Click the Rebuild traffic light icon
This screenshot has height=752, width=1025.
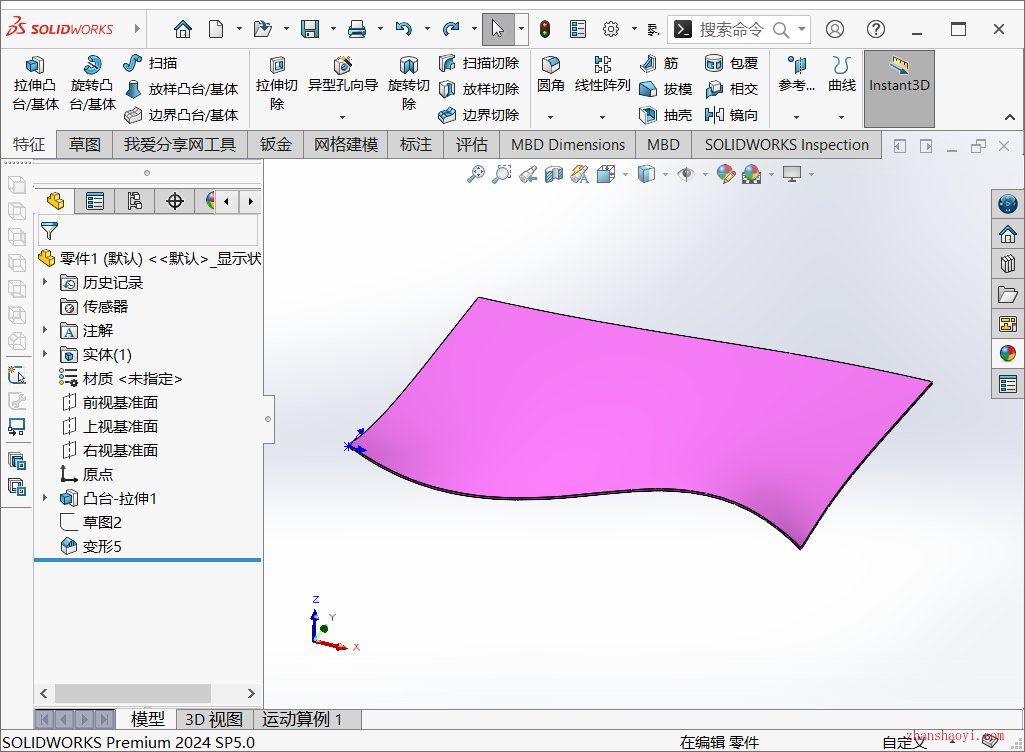(545, 29)
